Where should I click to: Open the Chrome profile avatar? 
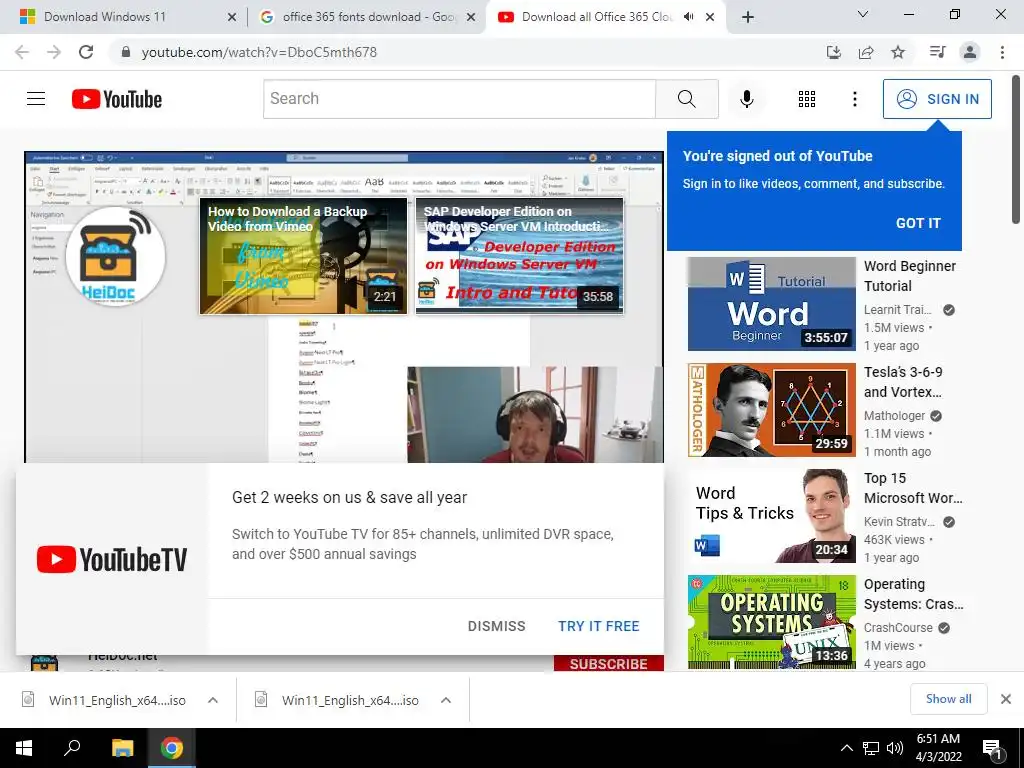click(970, 52)
